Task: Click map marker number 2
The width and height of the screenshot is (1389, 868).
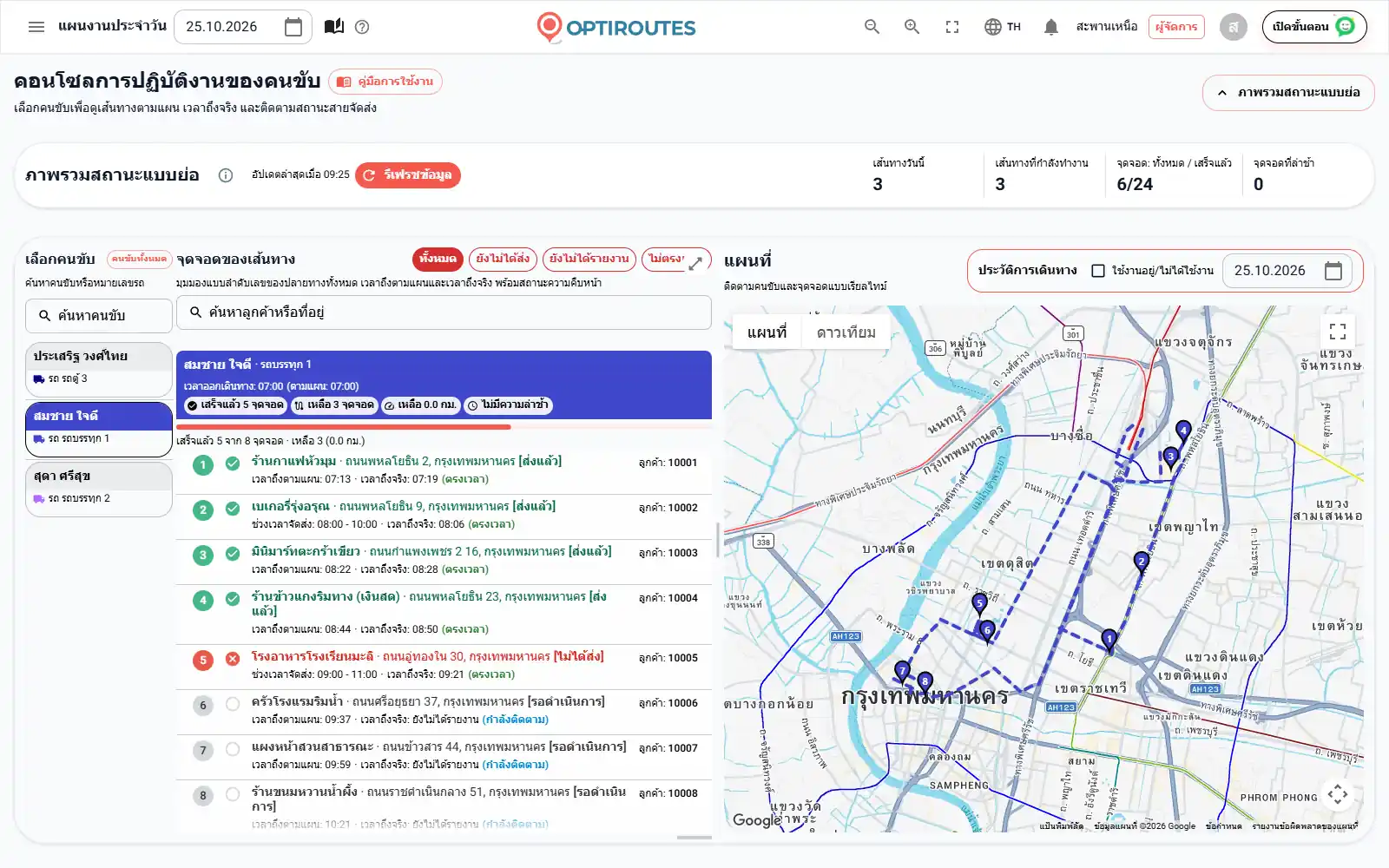Action: pyautogui.click(x=1141, y=563)
